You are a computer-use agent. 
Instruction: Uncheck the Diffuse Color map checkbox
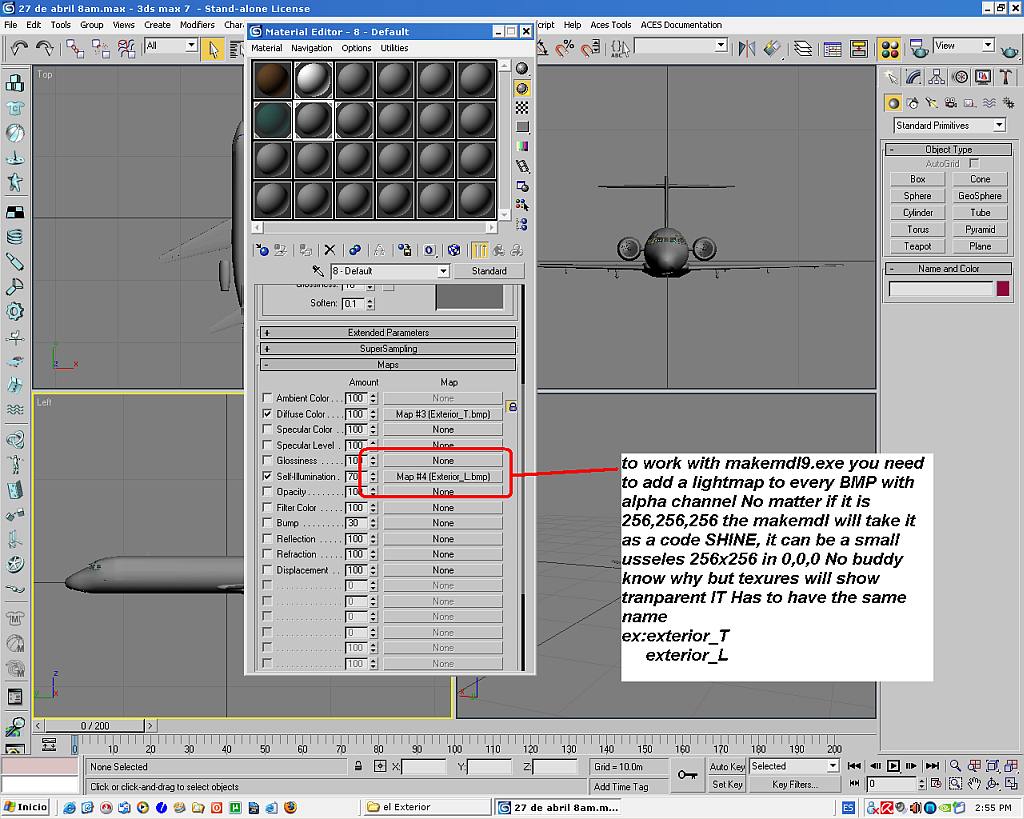[x=267, y=414]
